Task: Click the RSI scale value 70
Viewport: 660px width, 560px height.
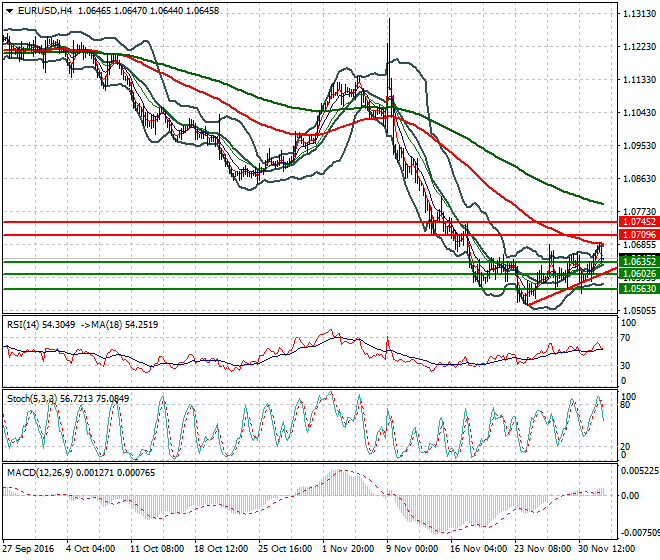Action: [x=625, y=338]
